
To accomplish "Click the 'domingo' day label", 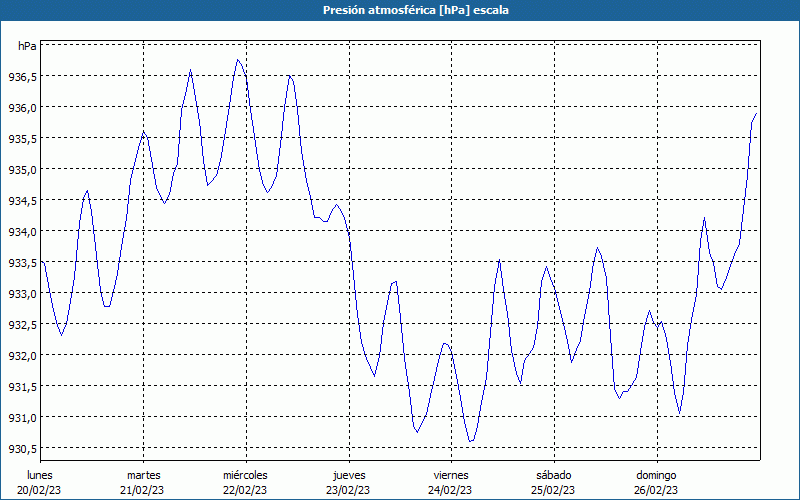I will coord(656,475).
